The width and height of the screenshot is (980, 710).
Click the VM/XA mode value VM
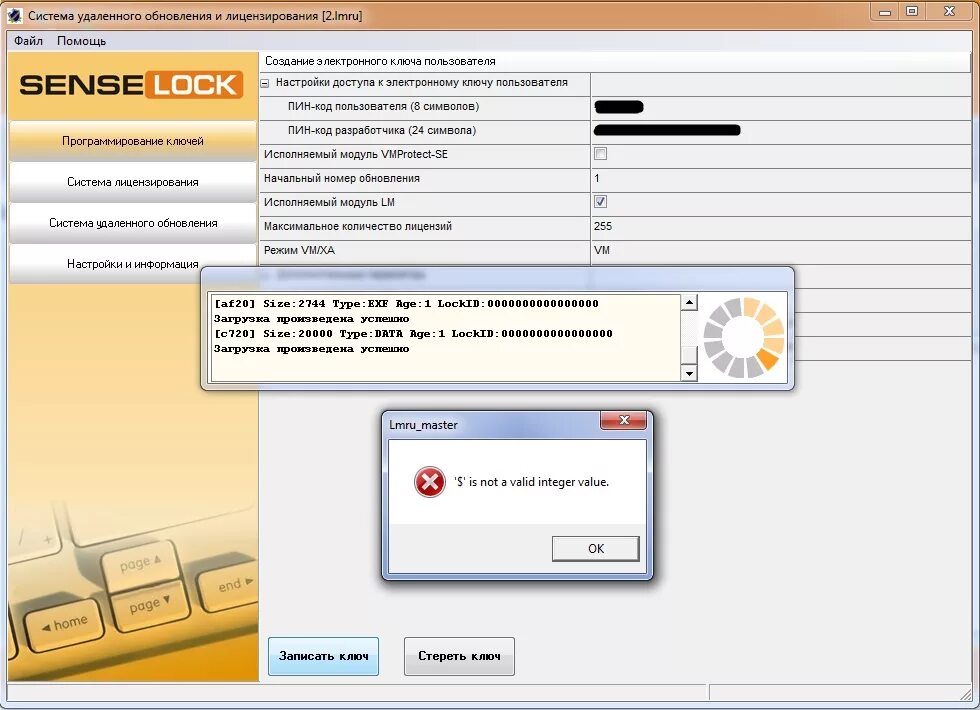tap(602, 250)
